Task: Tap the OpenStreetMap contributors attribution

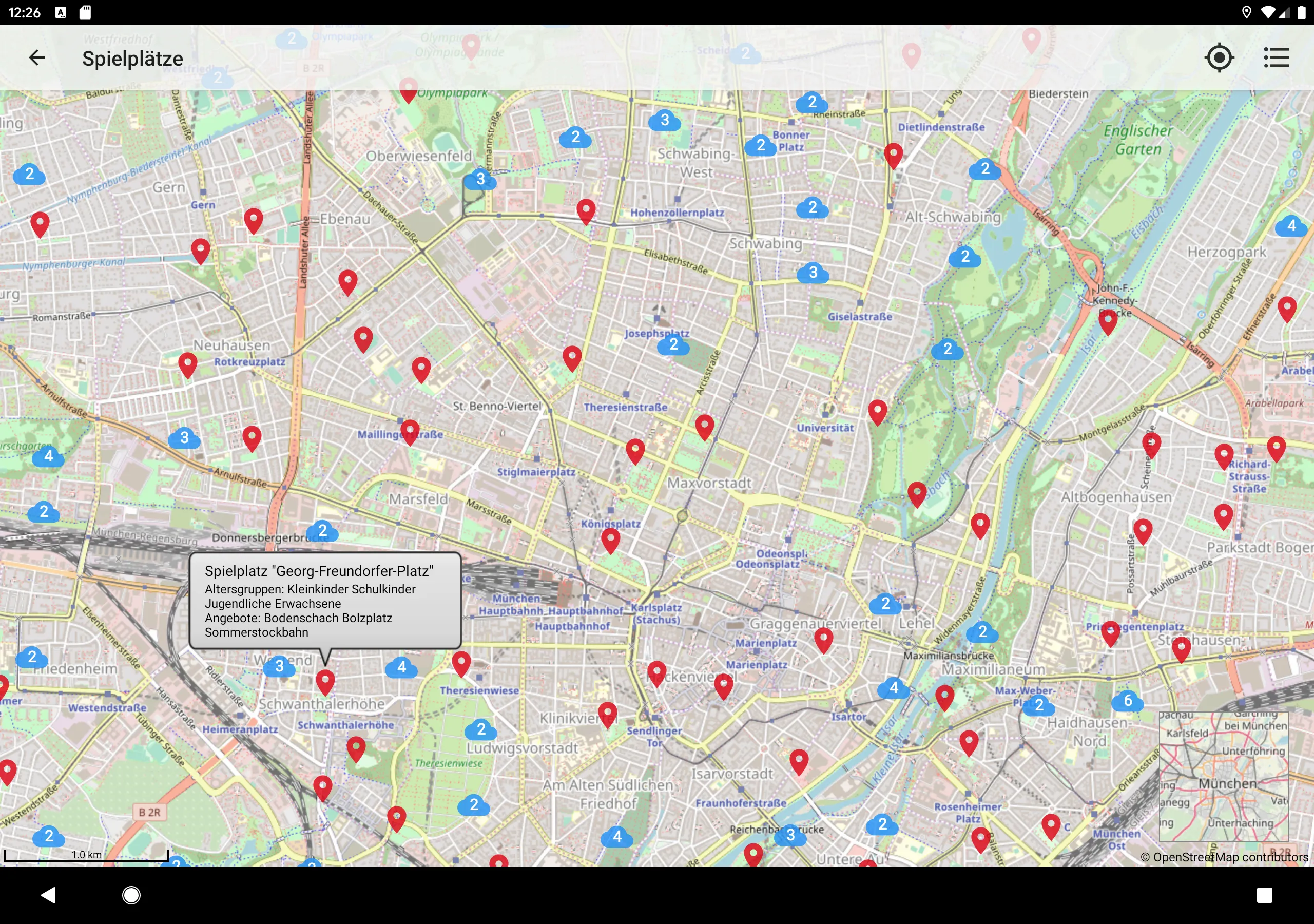Action: tap(1224, 857)
